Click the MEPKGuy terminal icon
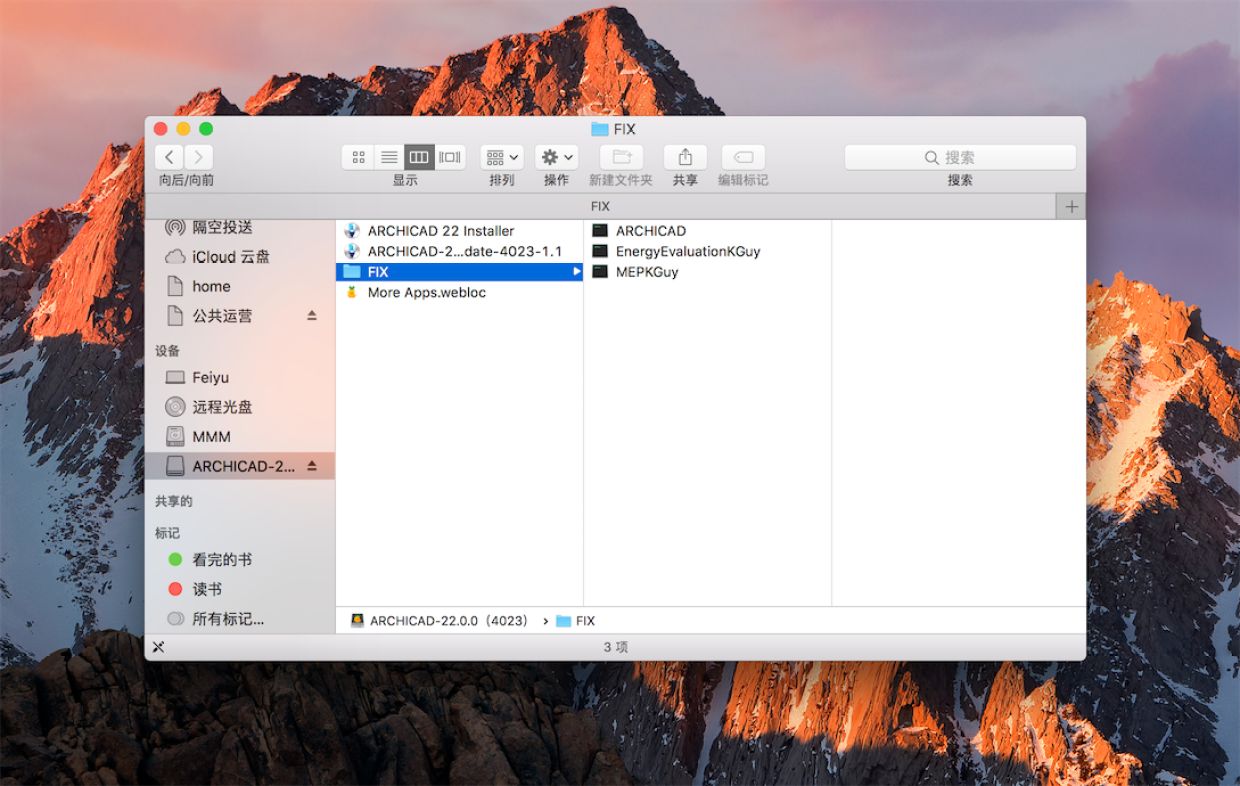Image resolution: width=1240 pixels, height=786 pixels. (x=600, y=272)
